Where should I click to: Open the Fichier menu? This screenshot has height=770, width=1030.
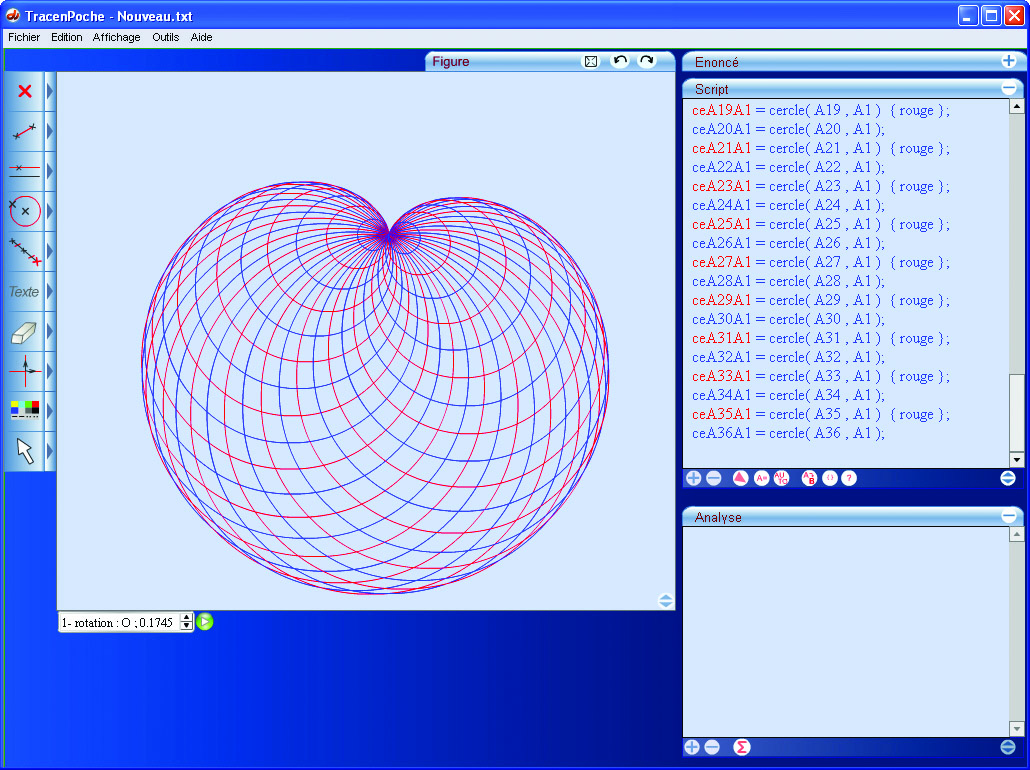[x=24, y=37]
